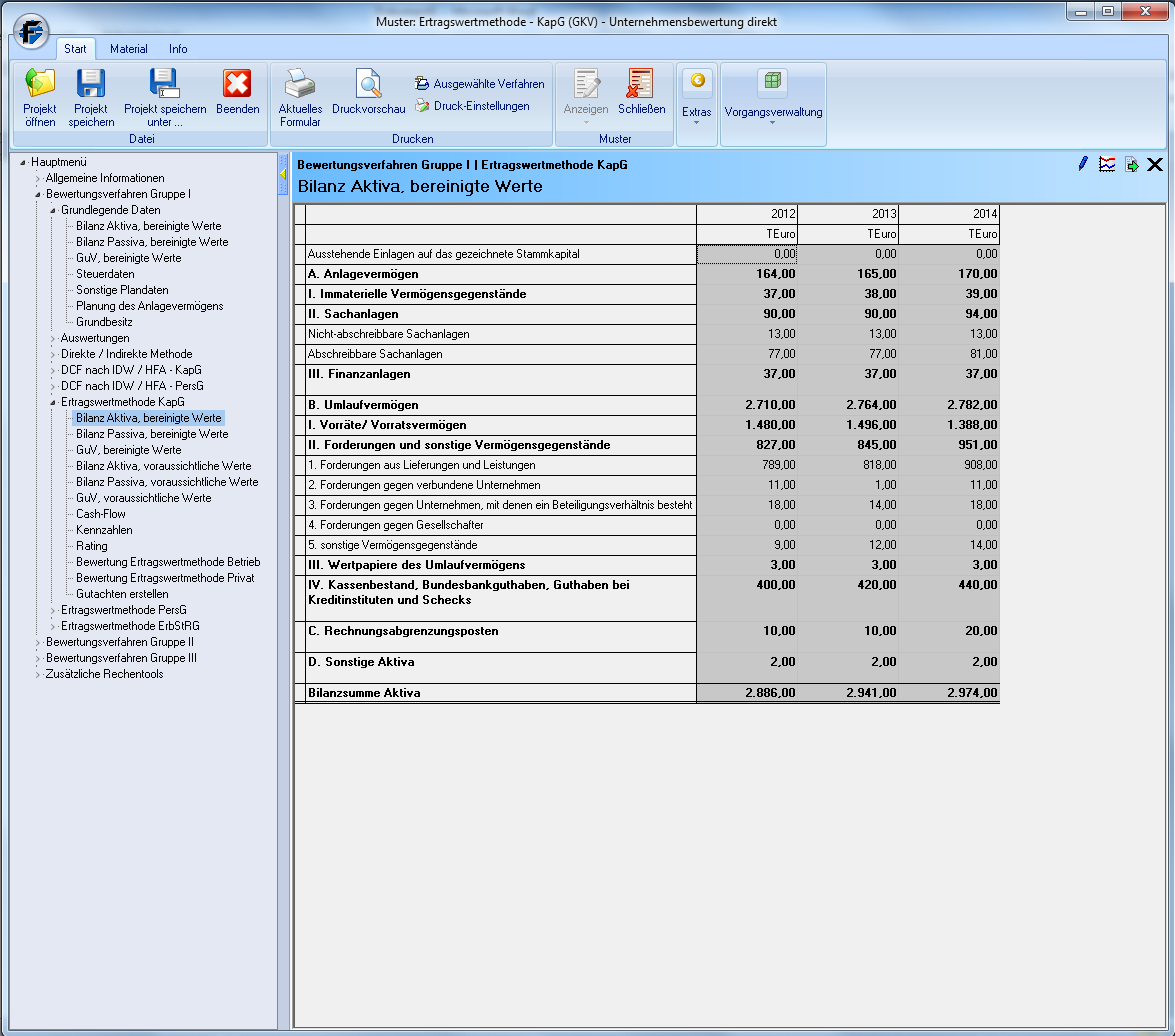Open Planung des Anlagevermögens

click(x=150, y=306)
